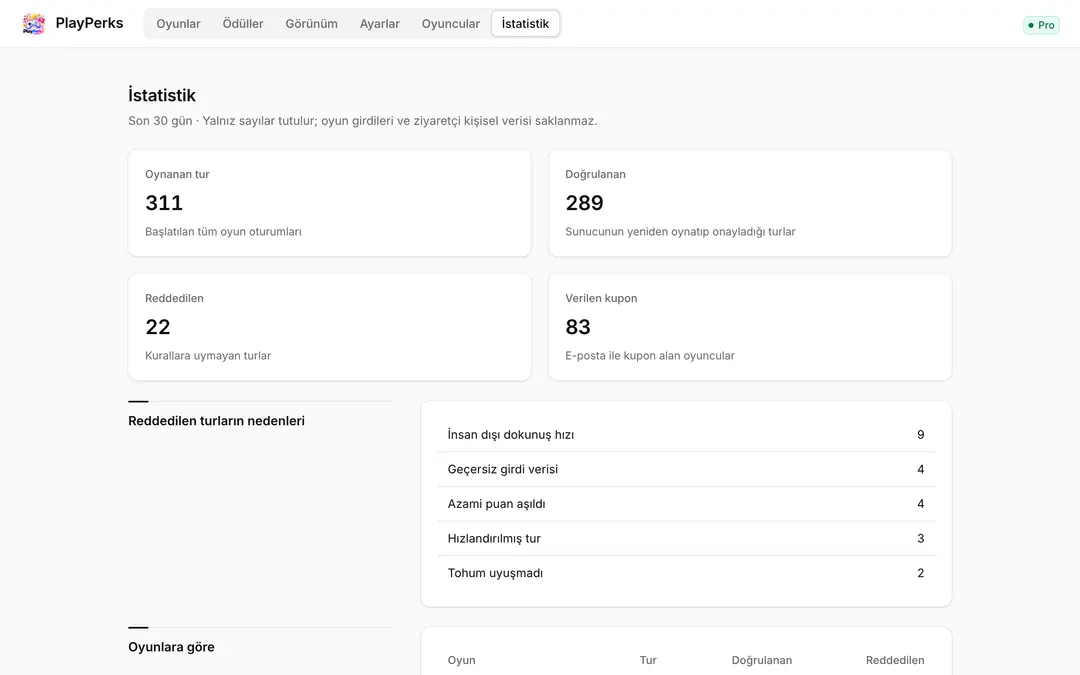Open the Ayarlar tab

[380, 23]
